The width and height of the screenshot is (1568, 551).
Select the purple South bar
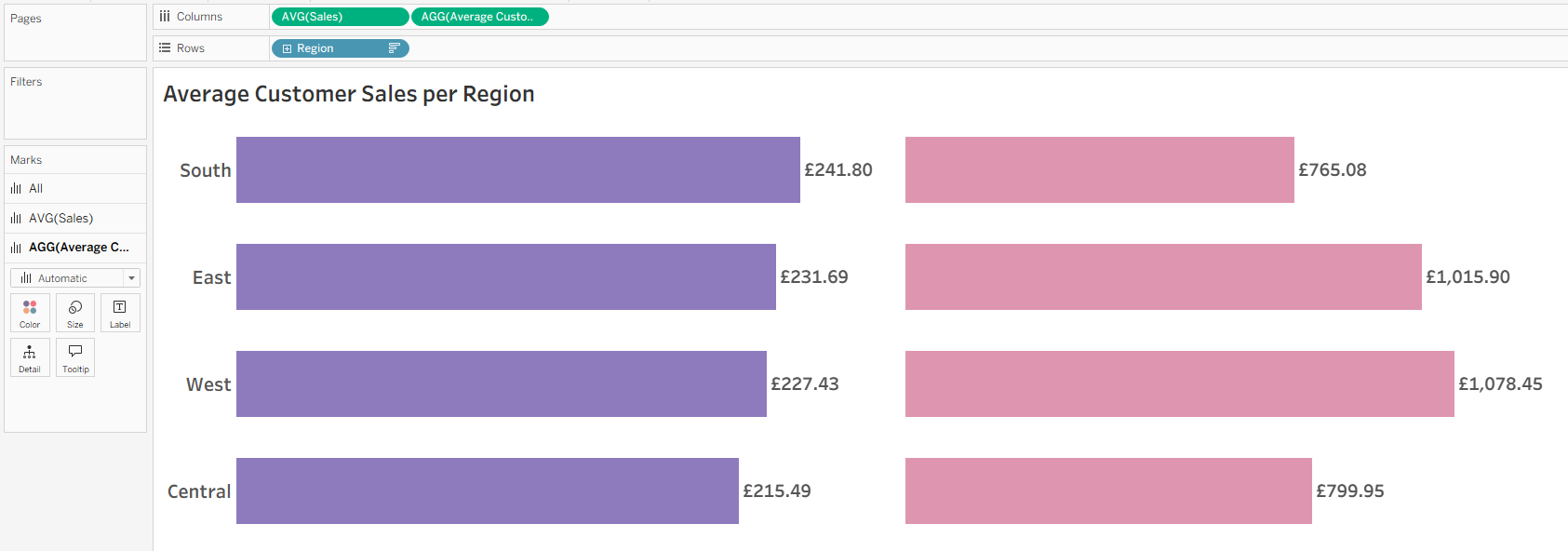518,169
